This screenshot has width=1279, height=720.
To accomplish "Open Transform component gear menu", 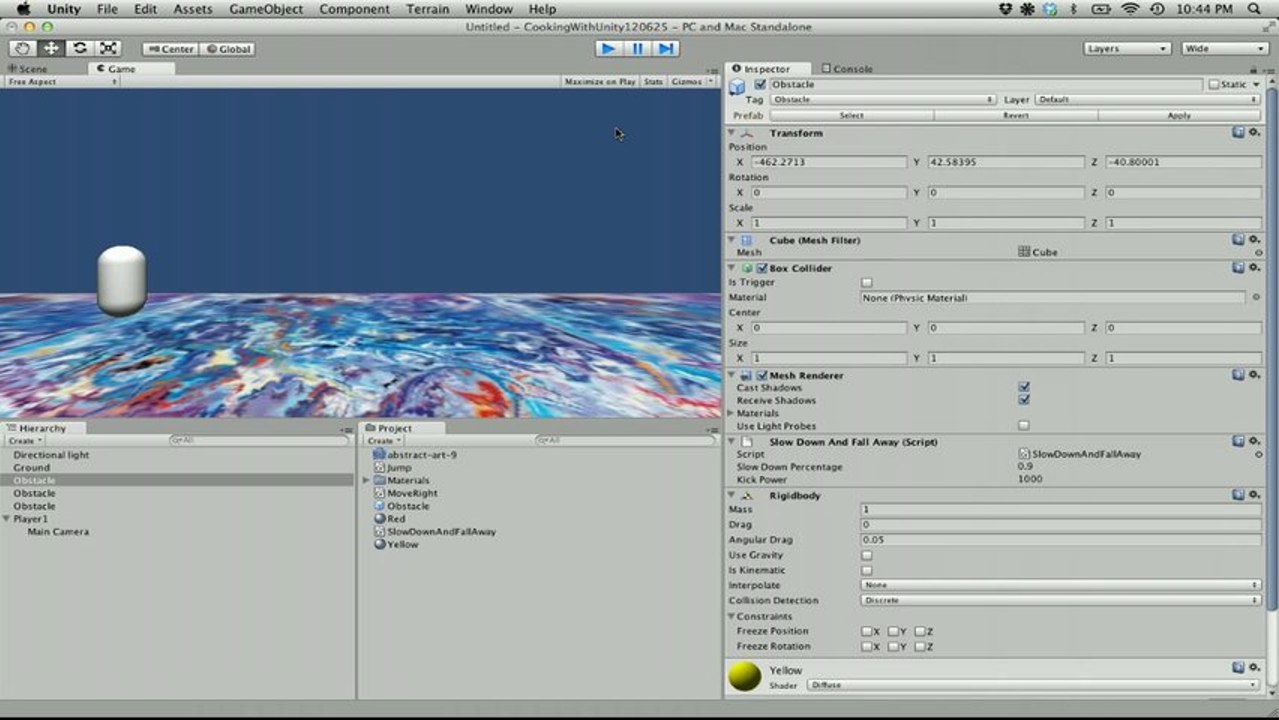I will coord(1254,132).
